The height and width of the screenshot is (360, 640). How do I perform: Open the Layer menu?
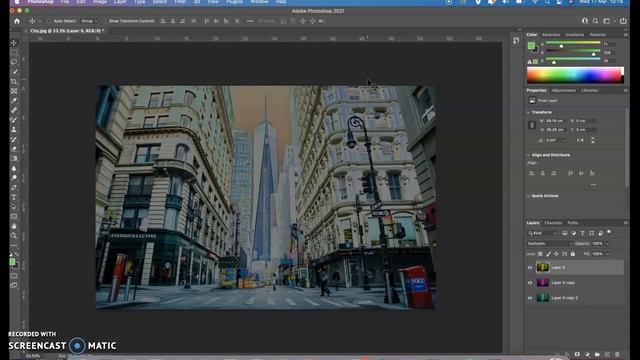click(x=120, y=2)
